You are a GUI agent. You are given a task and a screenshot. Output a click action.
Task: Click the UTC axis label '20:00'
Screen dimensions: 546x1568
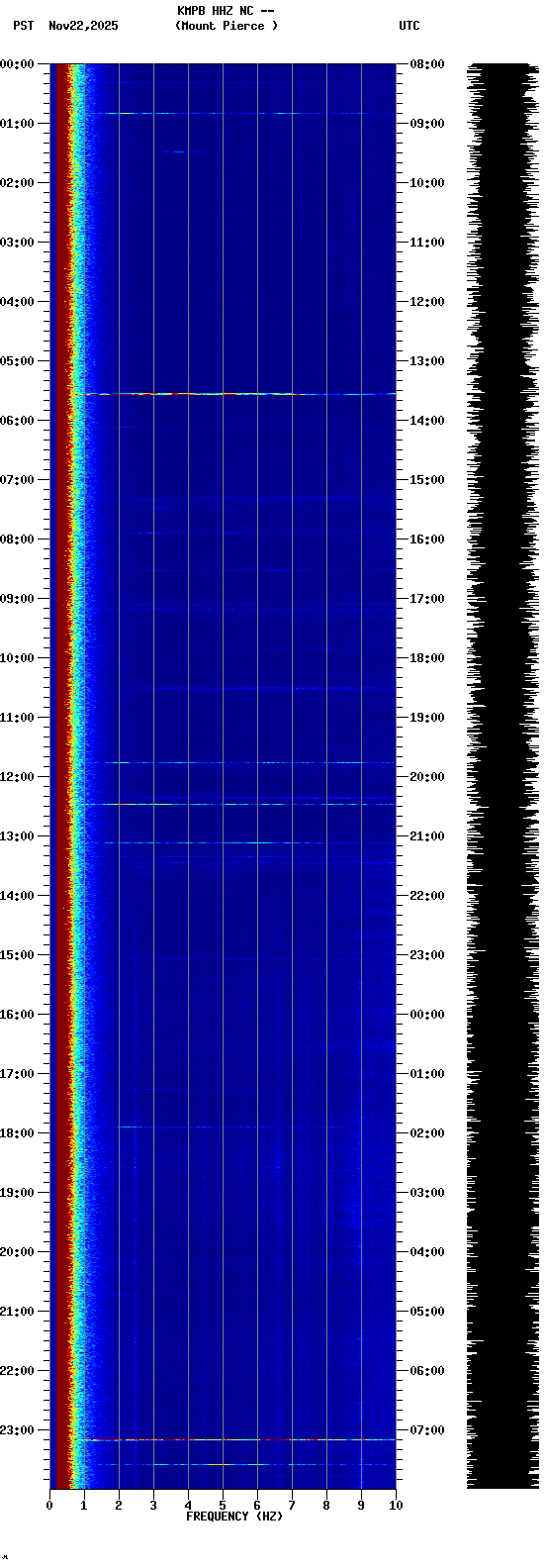coord(426,777)
